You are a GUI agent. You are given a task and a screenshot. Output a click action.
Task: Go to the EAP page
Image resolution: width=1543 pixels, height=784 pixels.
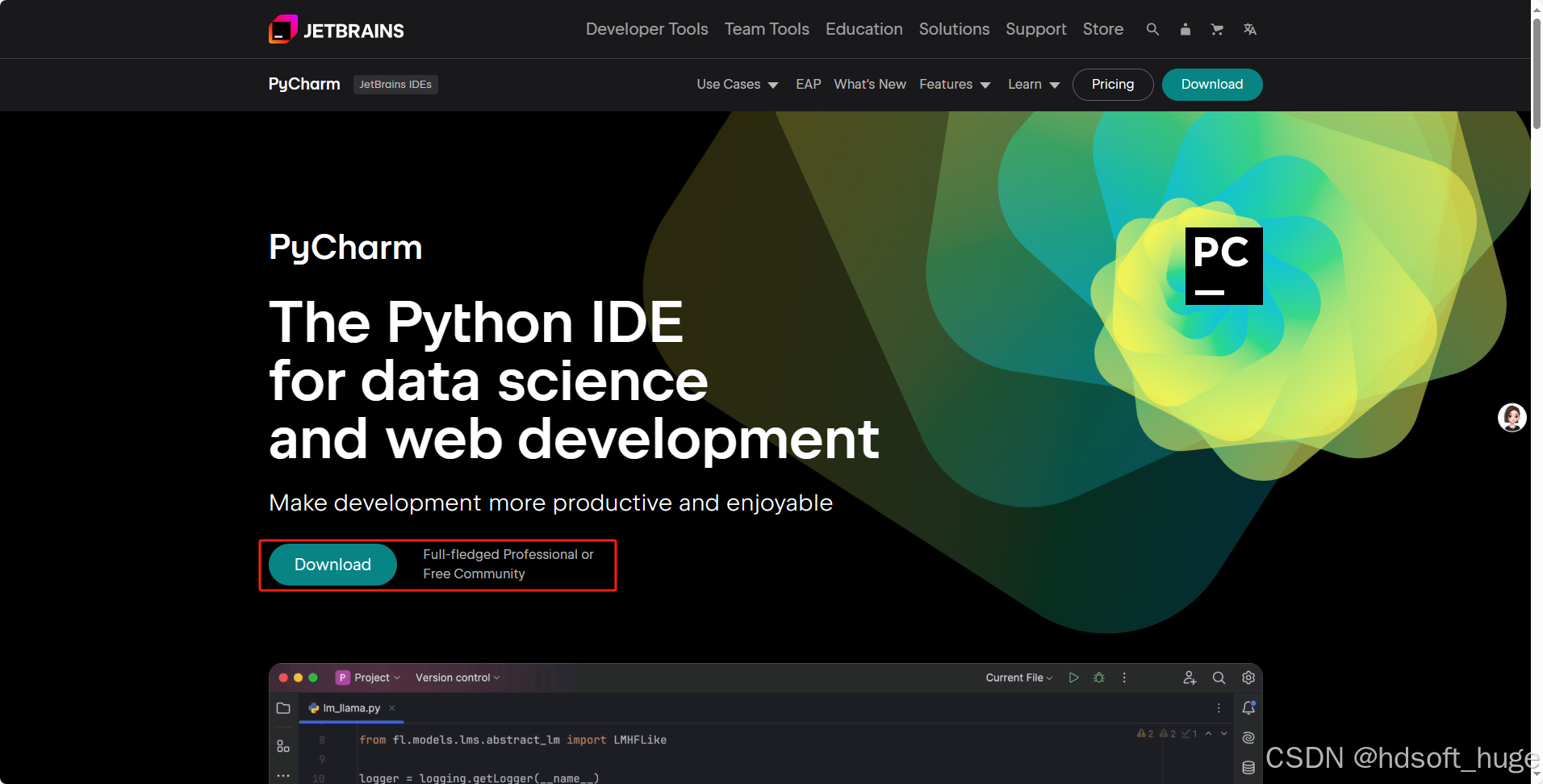point(808,84)
